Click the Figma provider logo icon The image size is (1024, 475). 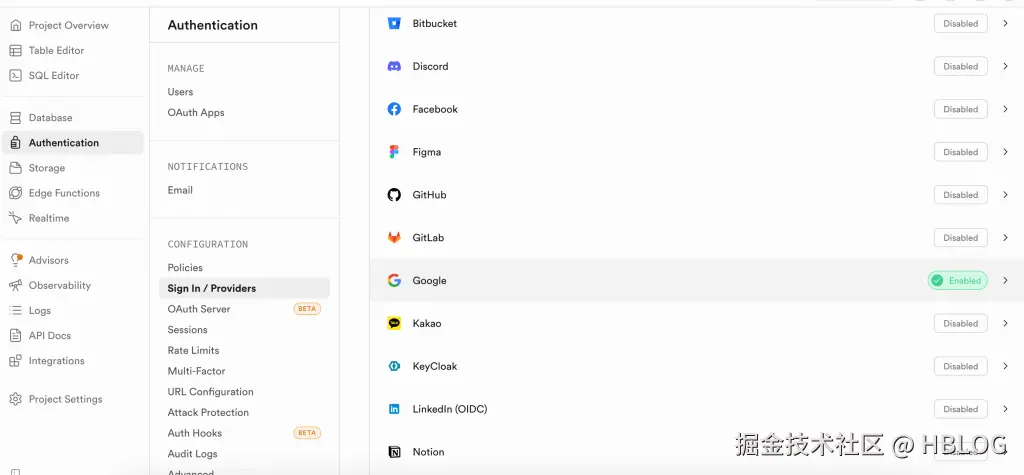coord(394,152)
